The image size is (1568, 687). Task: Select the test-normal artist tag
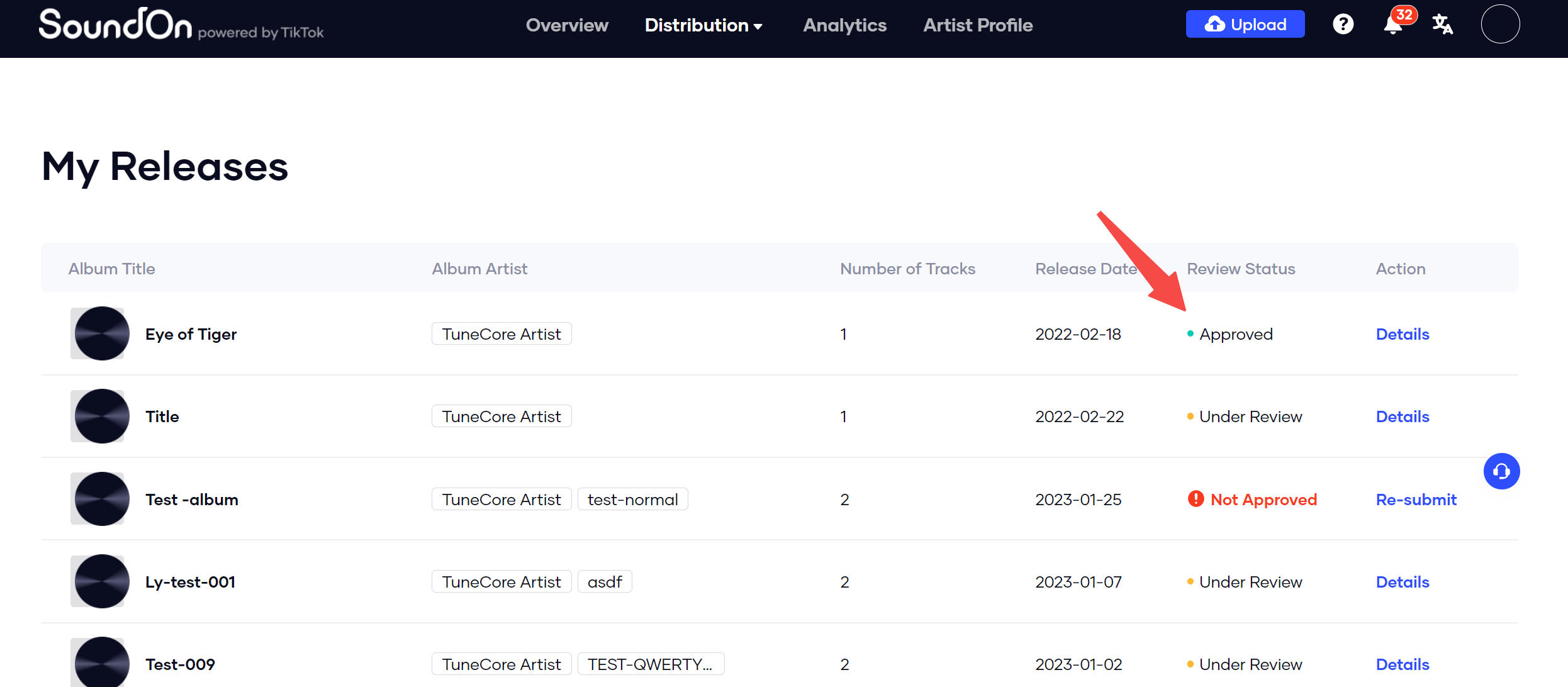click(632, 498)
